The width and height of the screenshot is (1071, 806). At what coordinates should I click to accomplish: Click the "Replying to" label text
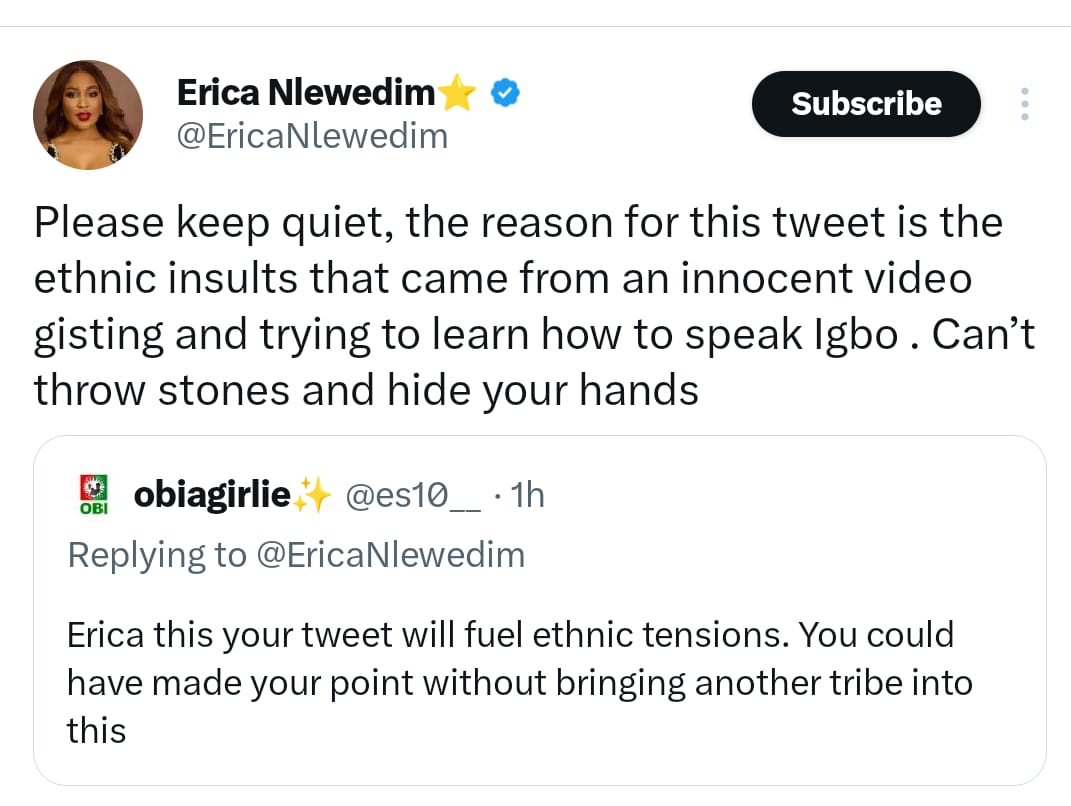(156, 555)
